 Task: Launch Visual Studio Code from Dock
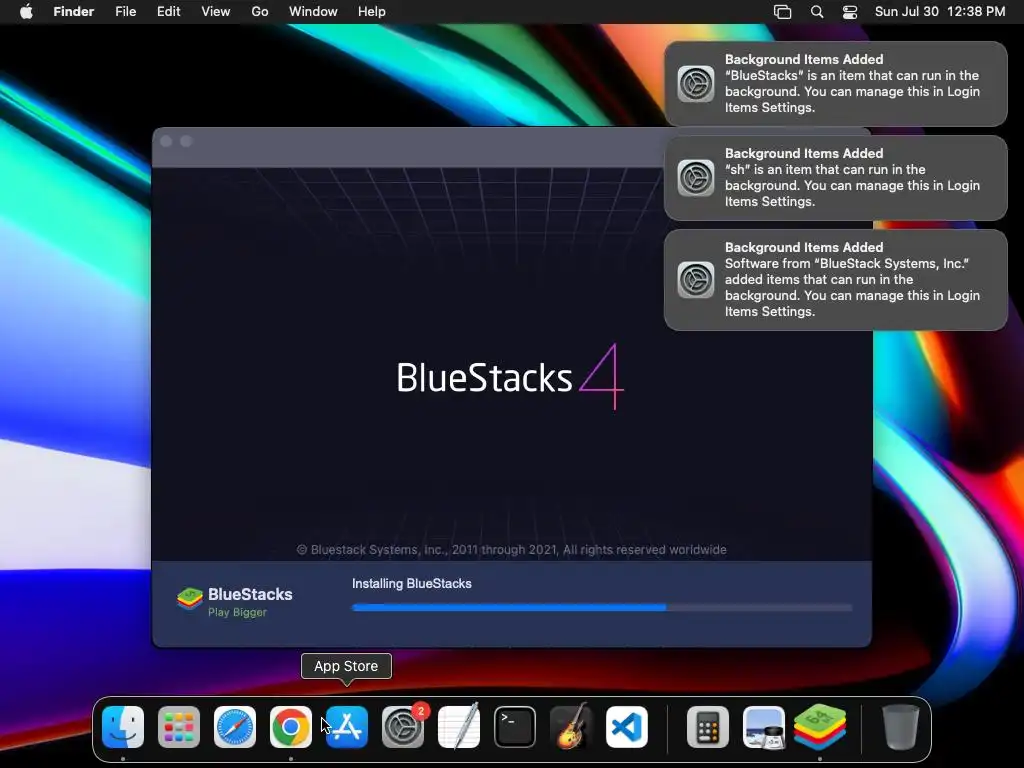627,727
